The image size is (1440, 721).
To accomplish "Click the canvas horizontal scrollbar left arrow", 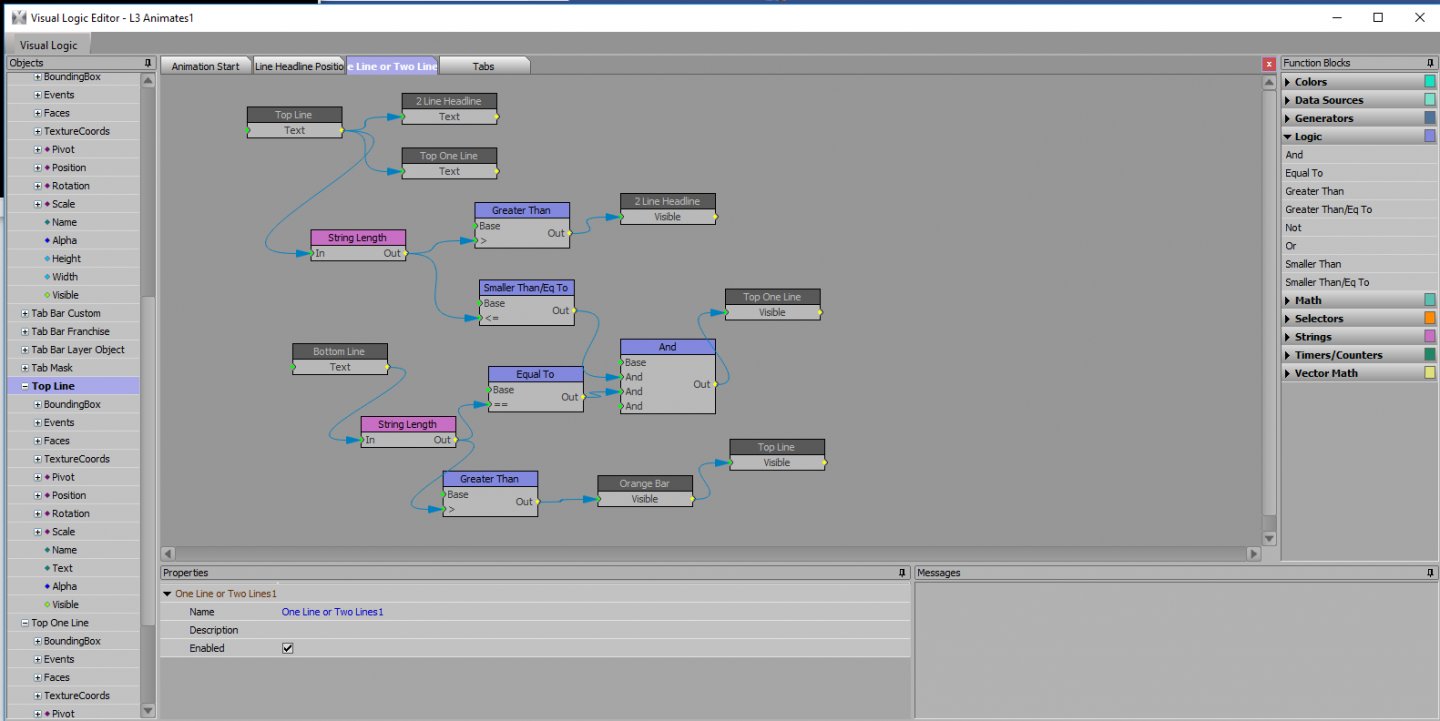I will pyautogui.click(x=168, y=553).
